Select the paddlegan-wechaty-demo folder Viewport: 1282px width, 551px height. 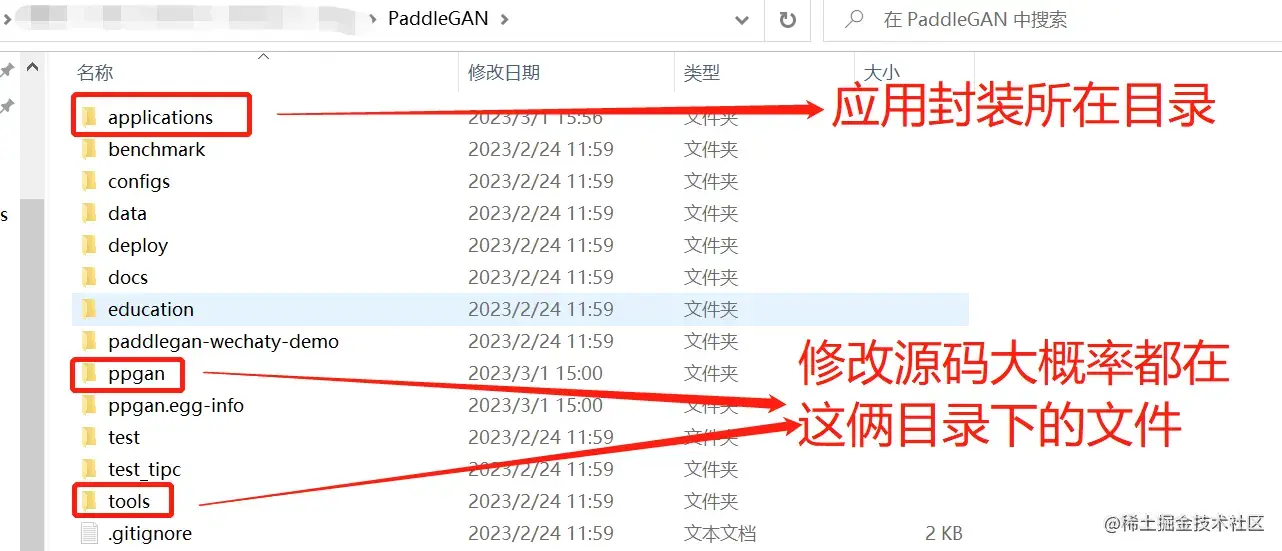(223, 342)
